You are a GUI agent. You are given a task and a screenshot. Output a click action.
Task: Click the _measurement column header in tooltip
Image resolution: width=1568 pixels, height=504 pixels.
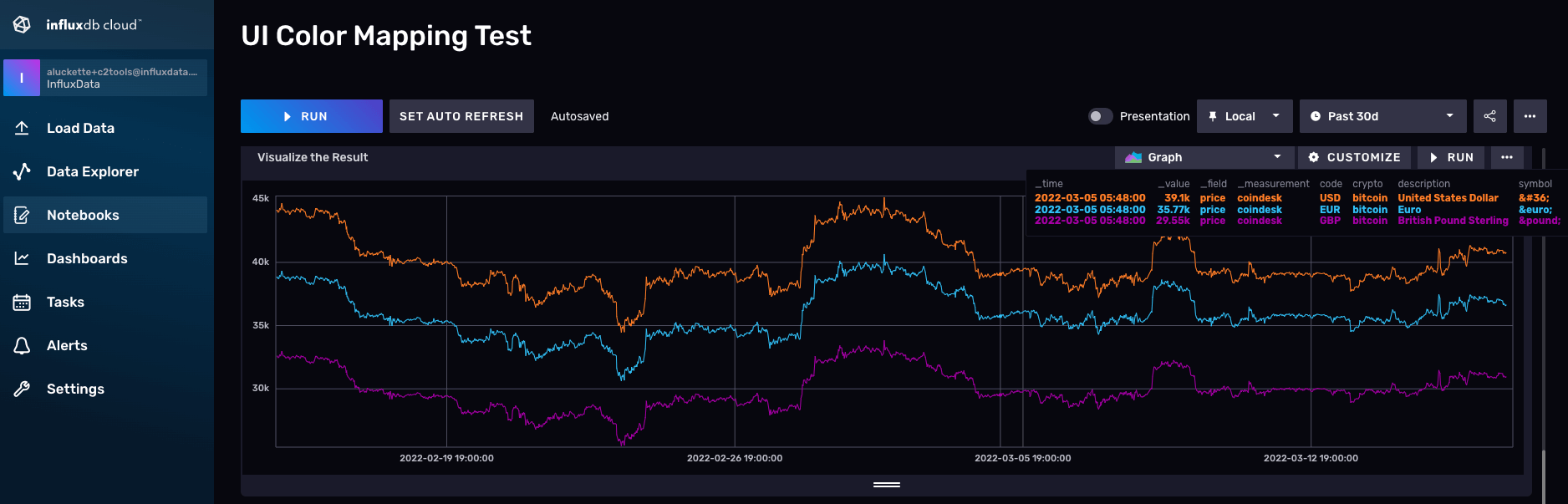point(1273,184)
